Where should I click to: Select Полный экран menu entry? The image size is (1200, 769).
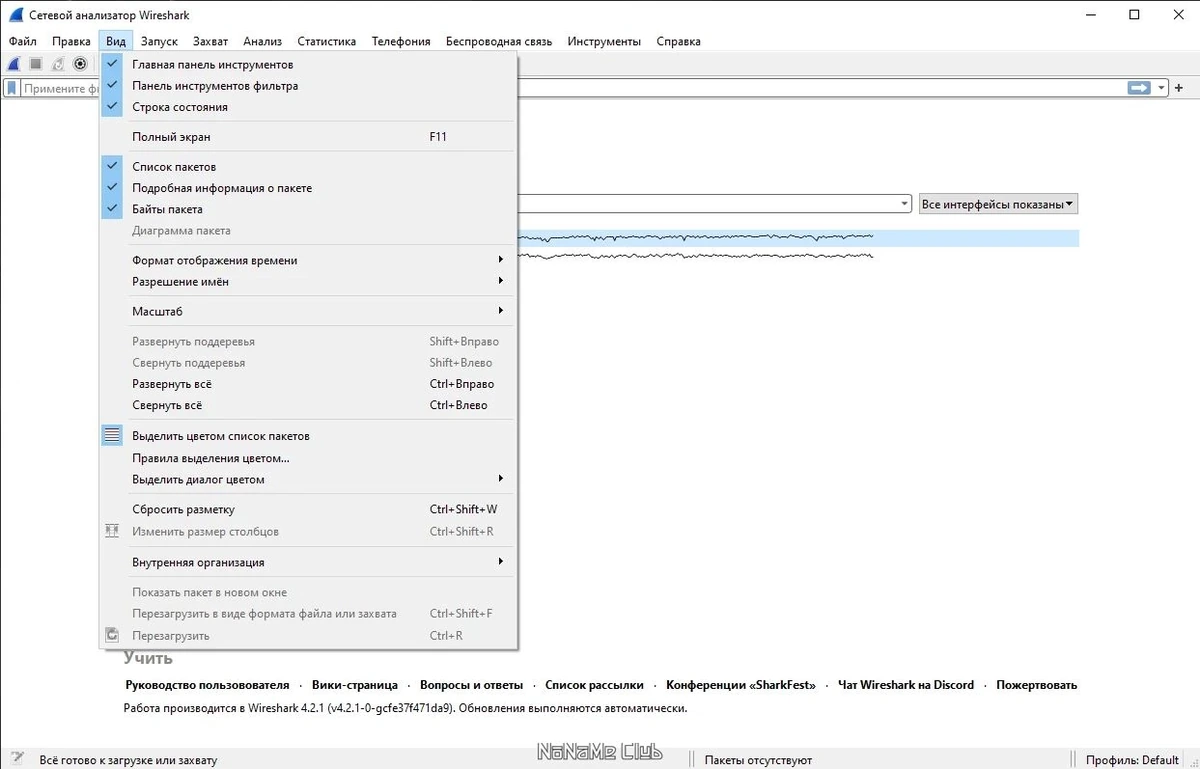click(x=307, y=137)
